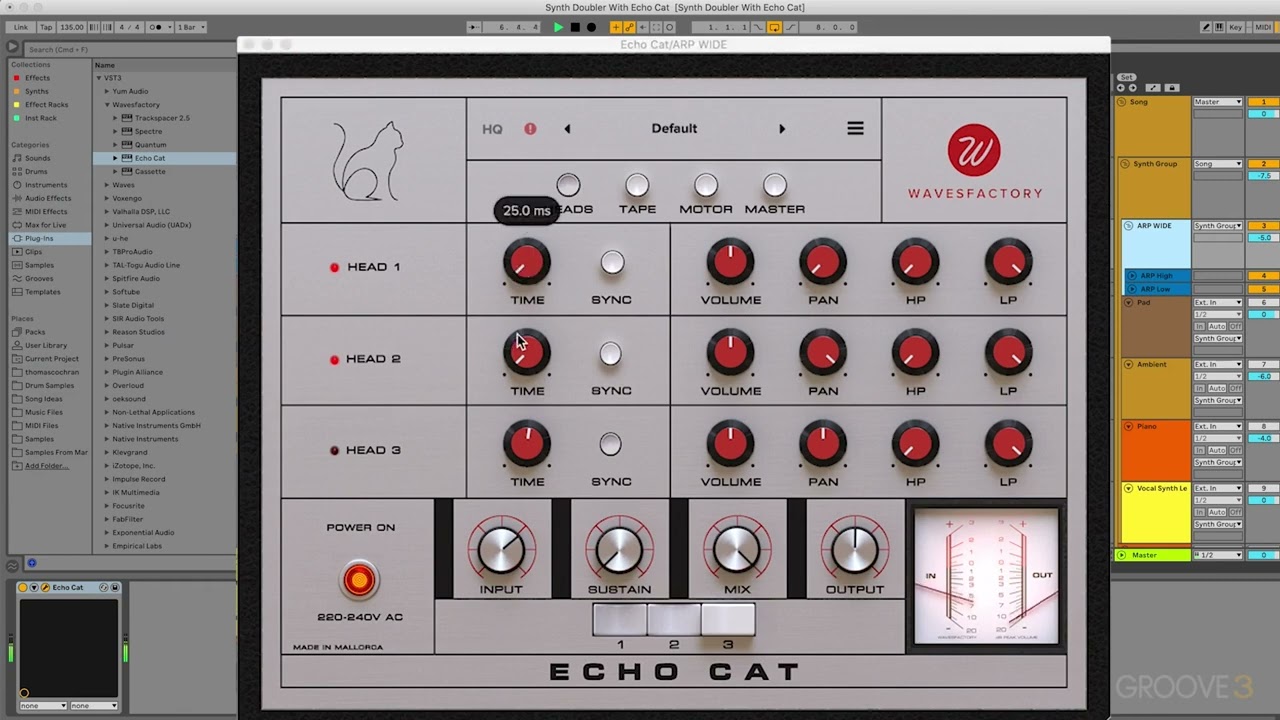Click the MIX knob
1280x720 pixels.
click(x=737, y=549)
